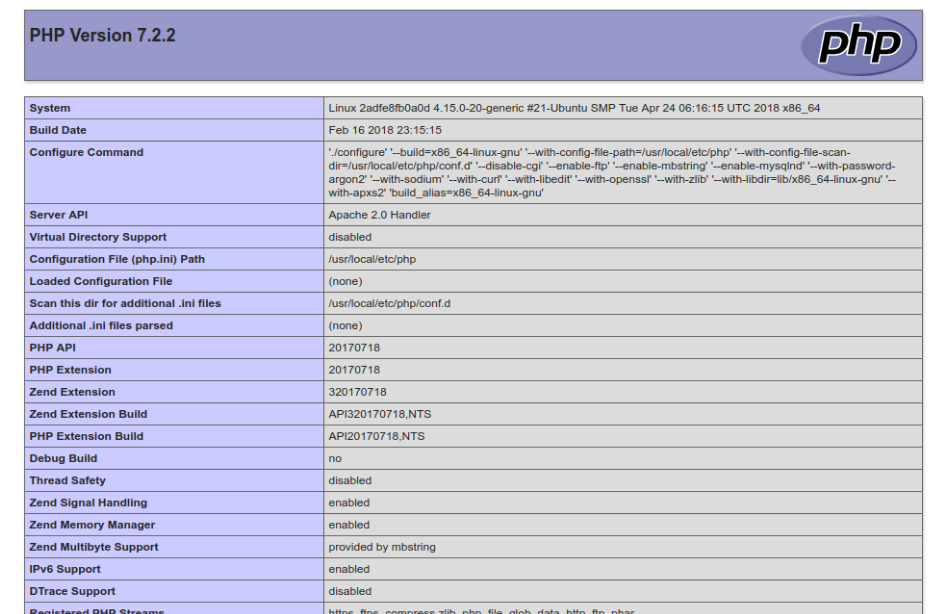The width and height of the screenshot is (935, 614).
Task: Click the 'Zend Multibyte Support' label
Action: point(94,547)
